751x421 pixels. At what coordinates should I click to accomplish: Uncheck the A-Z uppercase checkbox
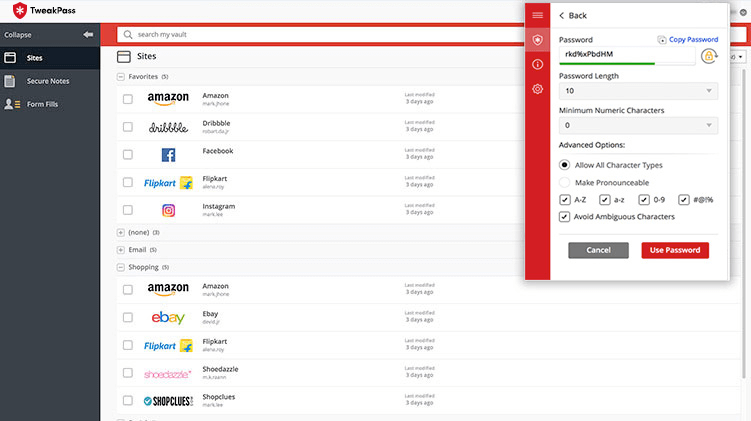click(x=565, y=199)
